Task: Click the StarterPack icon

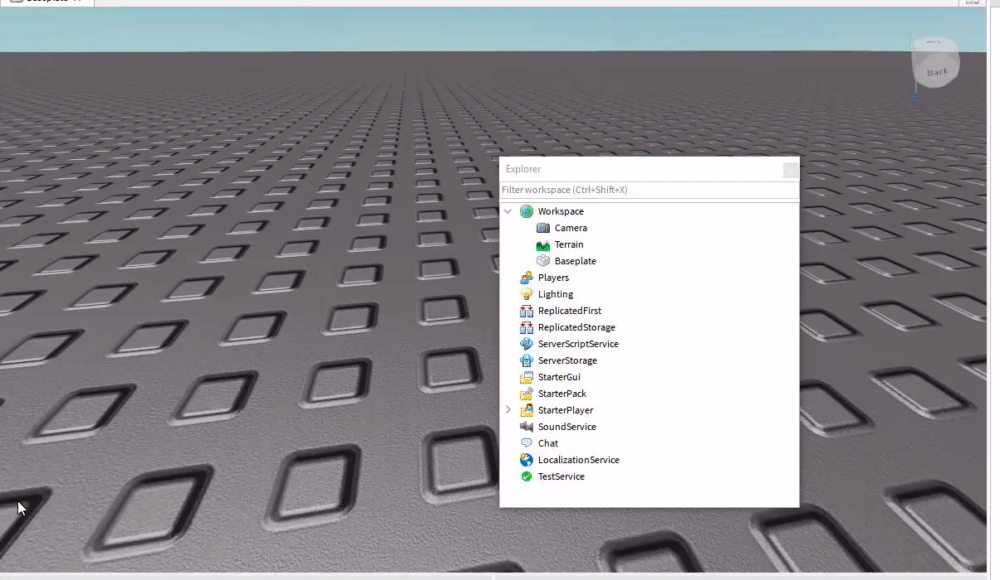Action: (526, 394)
